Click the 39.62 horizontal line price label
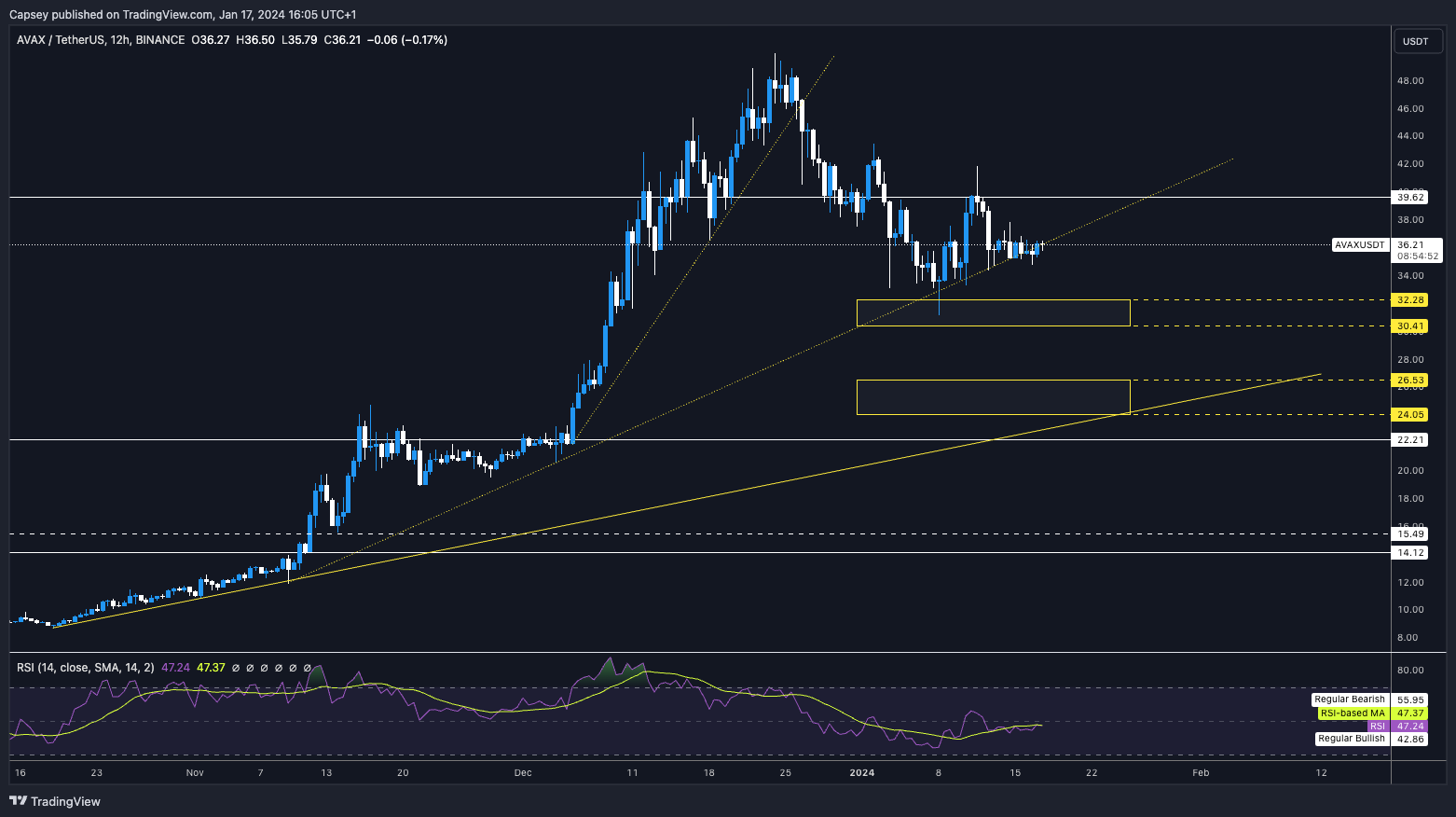The height and width of the screenshot is (817, 1456). [1410, 198]
